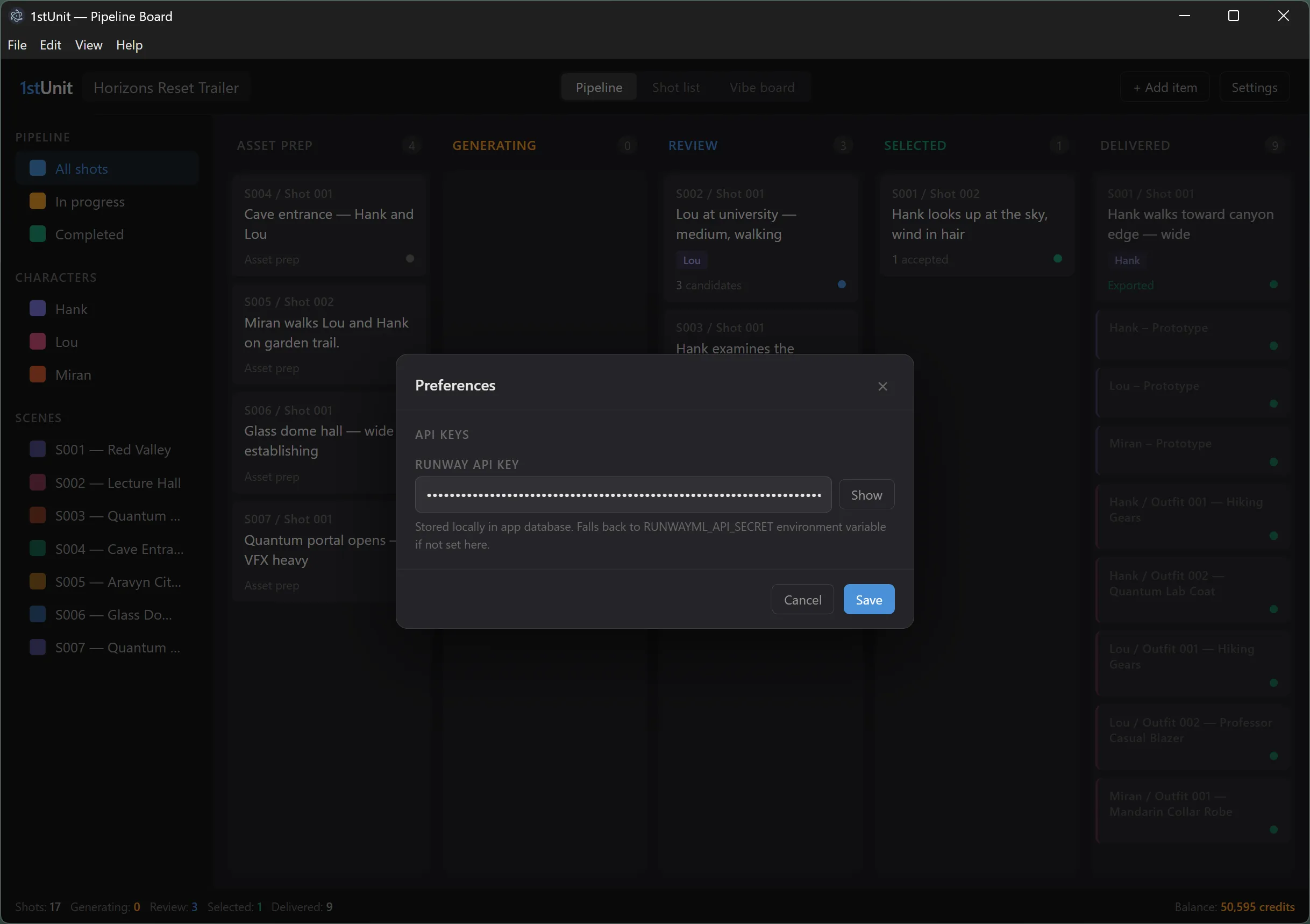The width and height of the screenshot is (1310, 924).
Task: Click the app icon in title bar
Action: click(17, 16)
